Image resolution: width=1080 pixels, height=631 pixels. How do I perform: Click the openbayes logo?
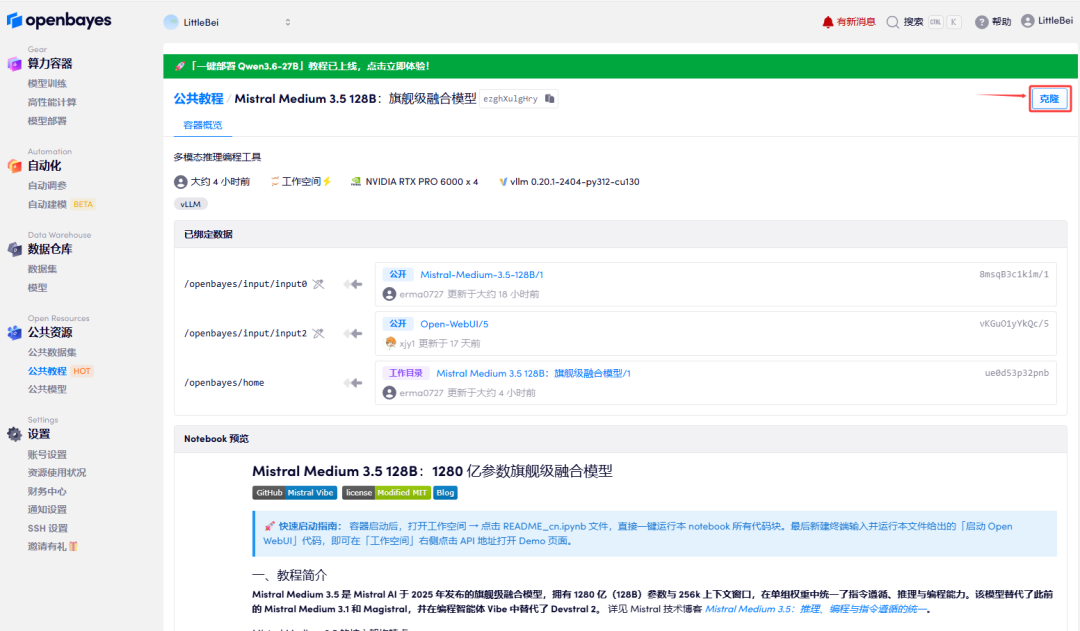click(x=59, y=21)
